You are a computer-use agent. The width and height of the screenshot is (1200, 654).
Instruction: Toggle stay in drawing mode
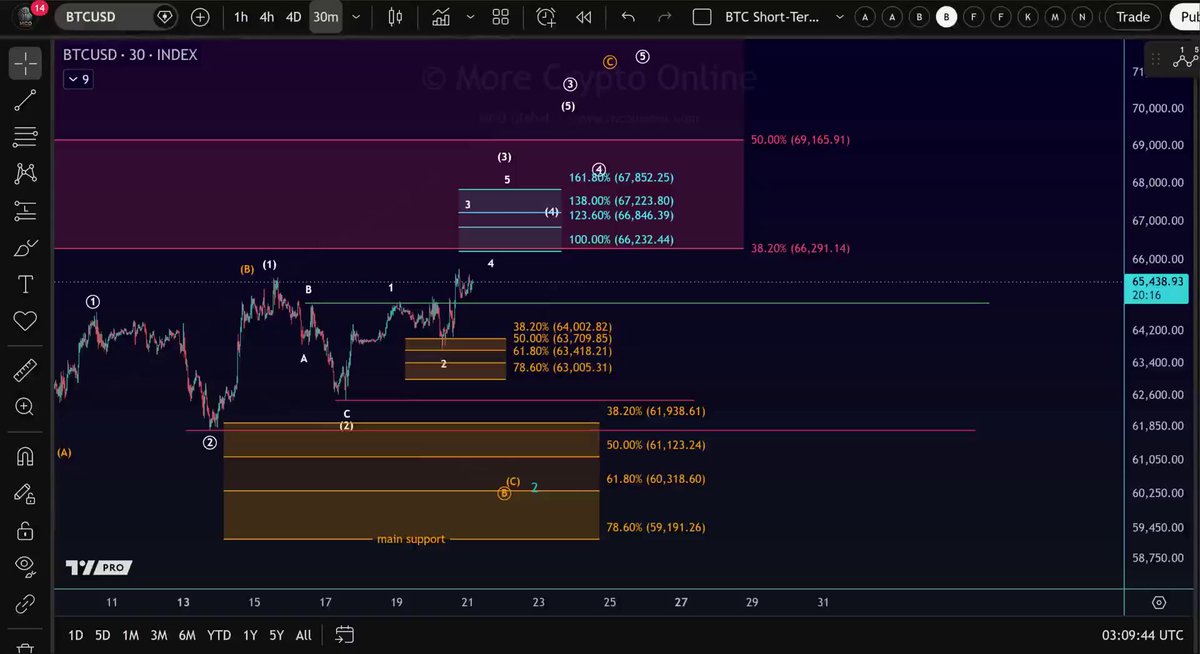click(x=25, y=493)
